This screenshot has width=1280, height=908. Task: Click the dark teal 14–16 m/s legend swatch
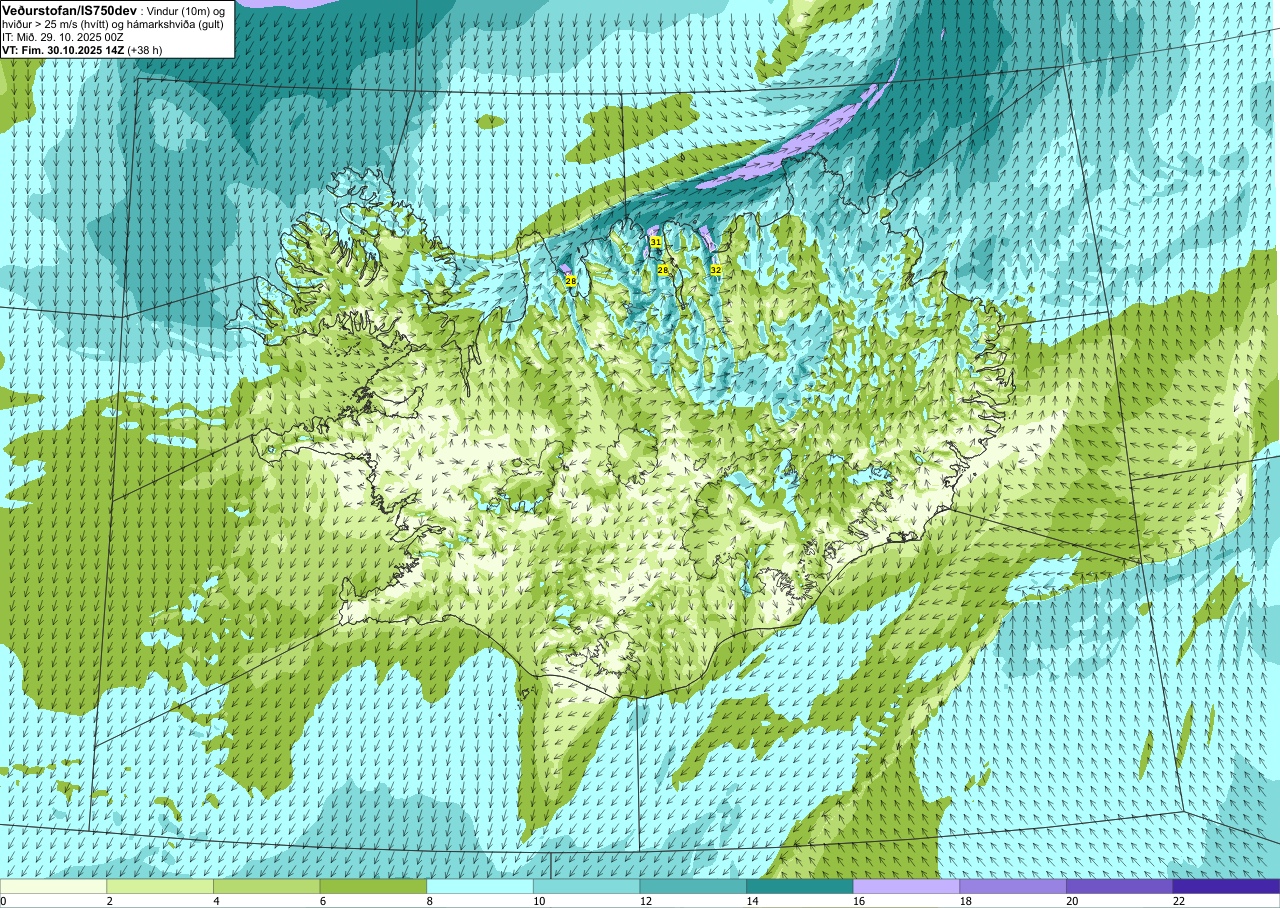tap(800, 886)
